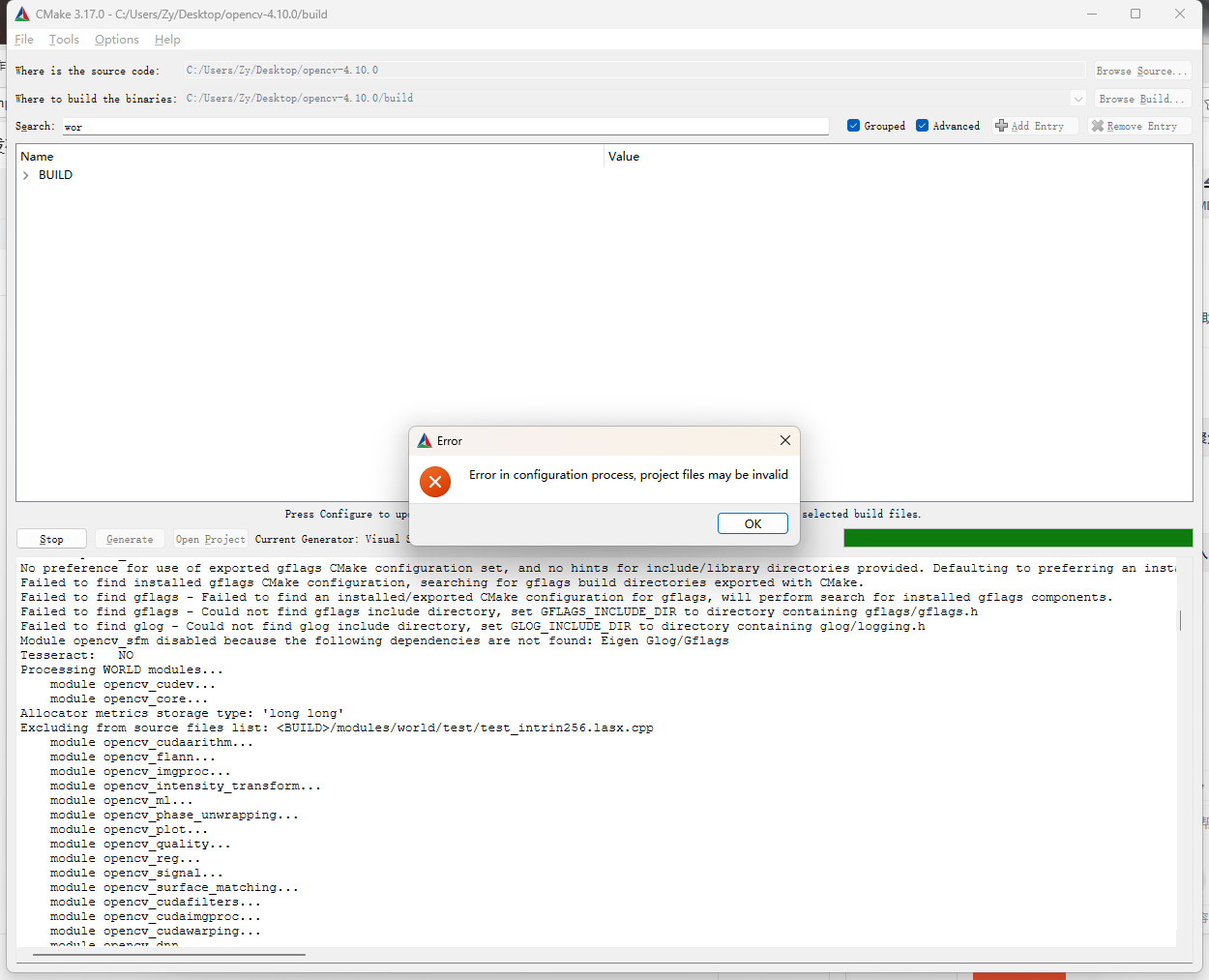
Task: Click the red error icon in dialog
Action: click(435, 481)
